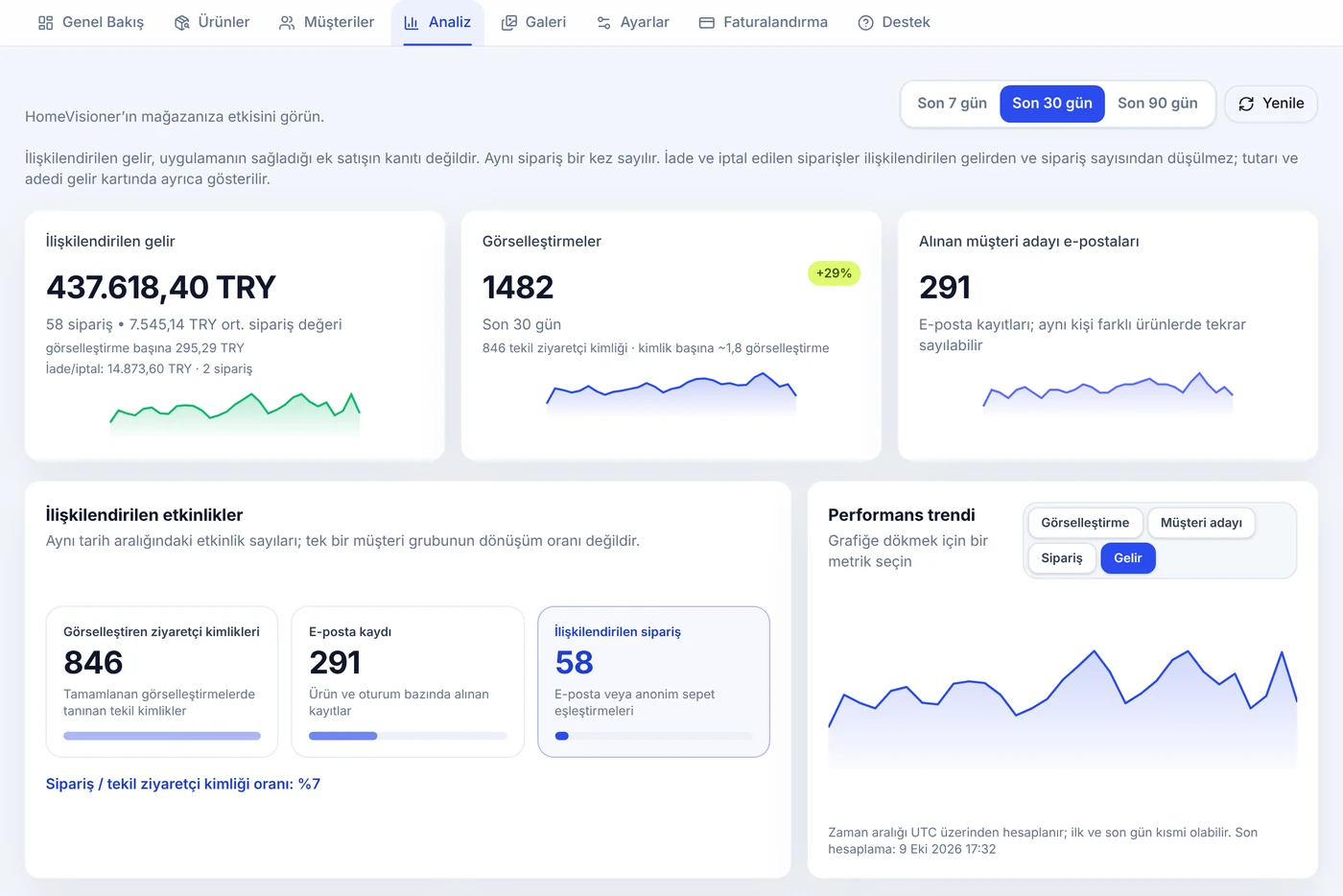Click the green İlişkilendirilen gelir sparkline

[235, 414]
